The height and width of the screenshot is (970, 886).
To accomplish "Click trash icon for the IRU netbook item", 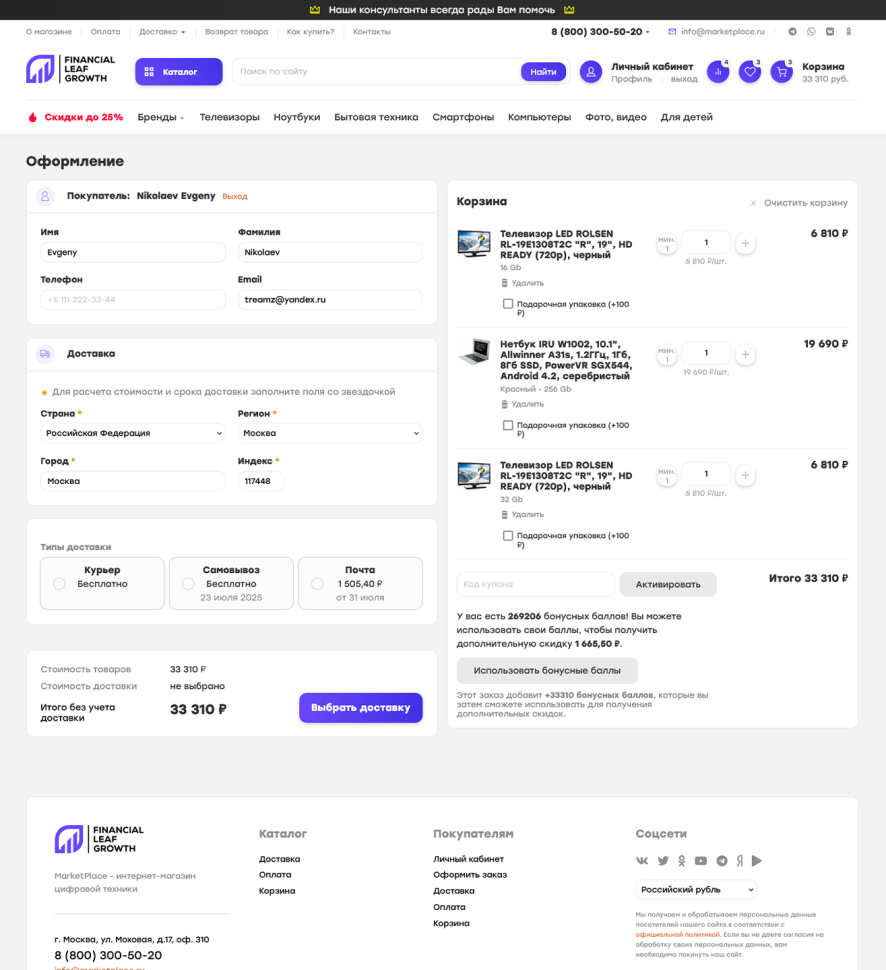I will click(x=504, y=405).
